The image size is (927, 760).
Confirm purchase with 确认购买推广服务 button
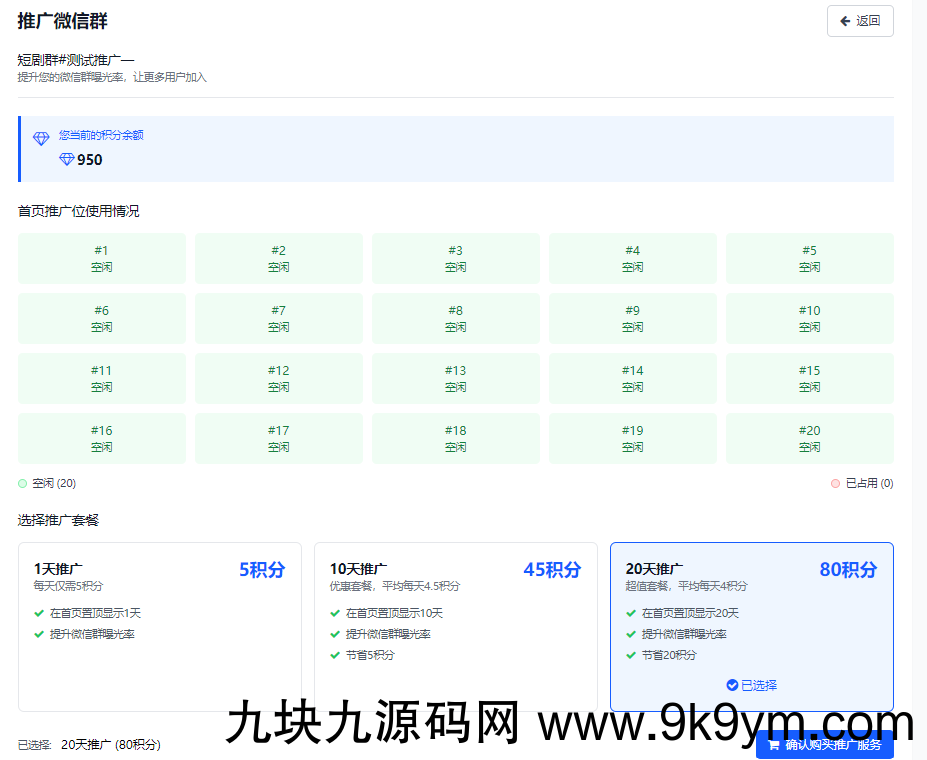[x=825, y=745]
